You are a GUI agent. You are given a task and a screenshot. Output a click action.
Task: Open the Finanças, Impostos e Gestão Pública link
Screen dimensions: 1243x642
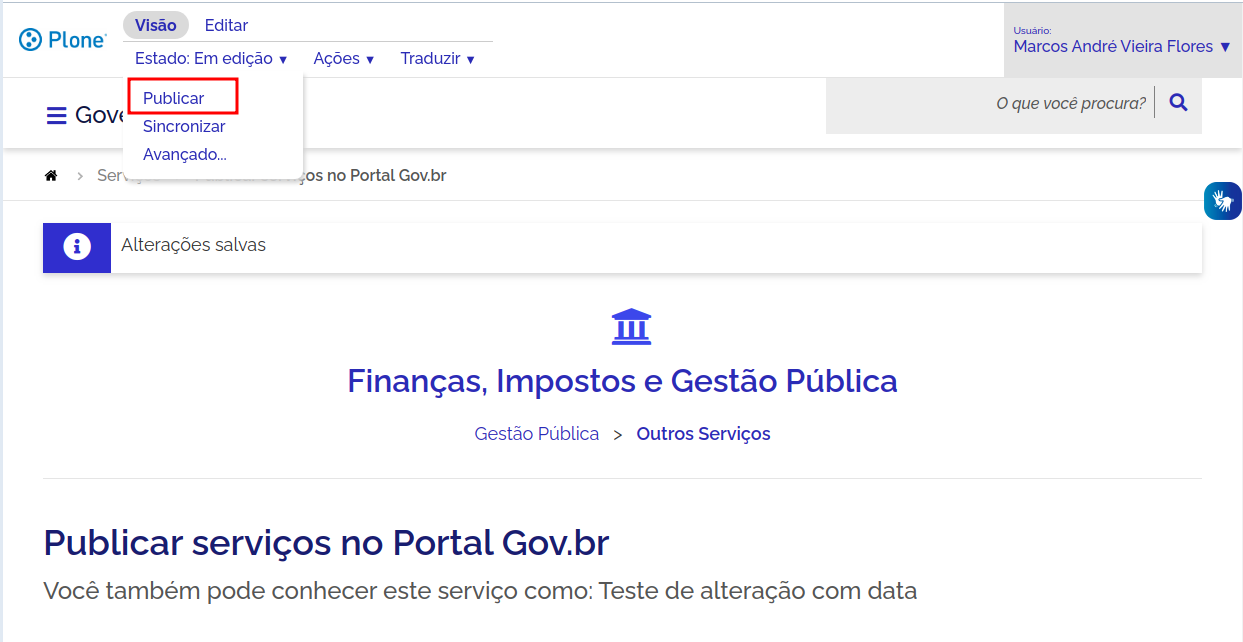(x=622, y=381)
